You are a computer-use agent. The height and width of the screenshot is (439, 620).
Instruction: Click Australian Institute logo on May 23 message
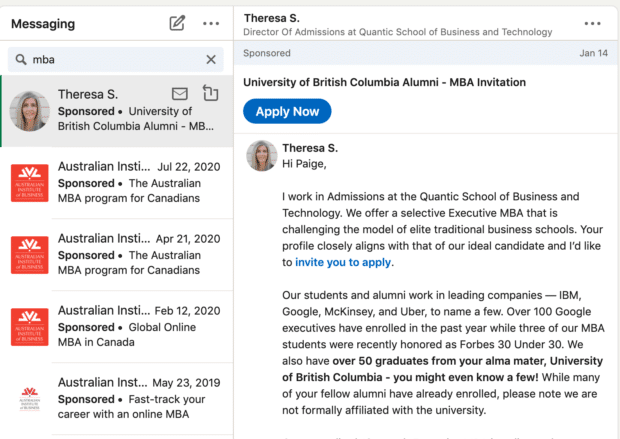point(30,399)
